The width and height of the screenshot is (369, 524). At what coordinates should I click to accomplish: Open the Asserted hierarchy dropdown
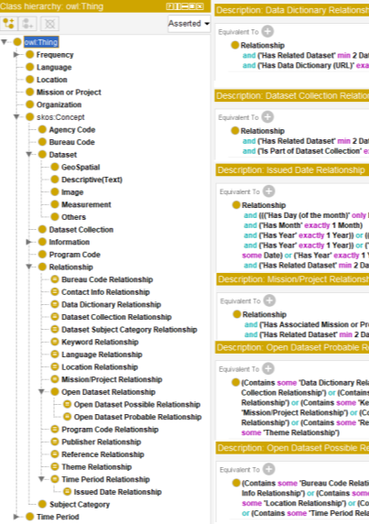tap(189, 24)
